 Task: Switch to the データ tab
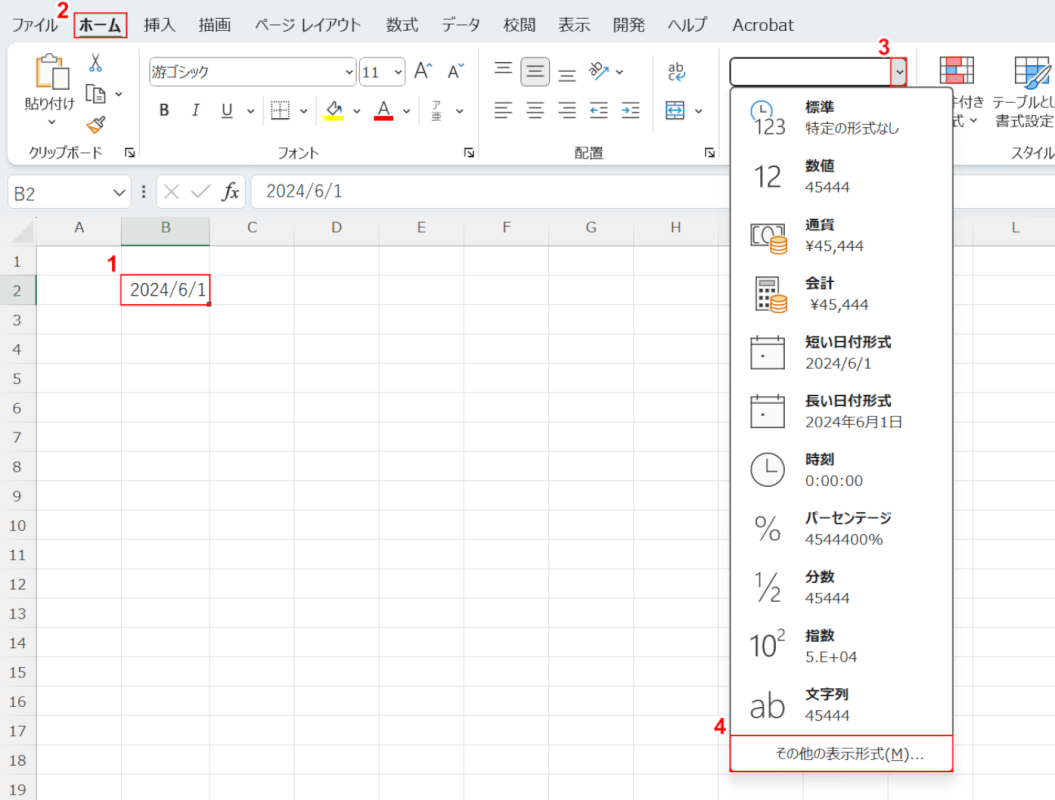(x=461, y=25)
